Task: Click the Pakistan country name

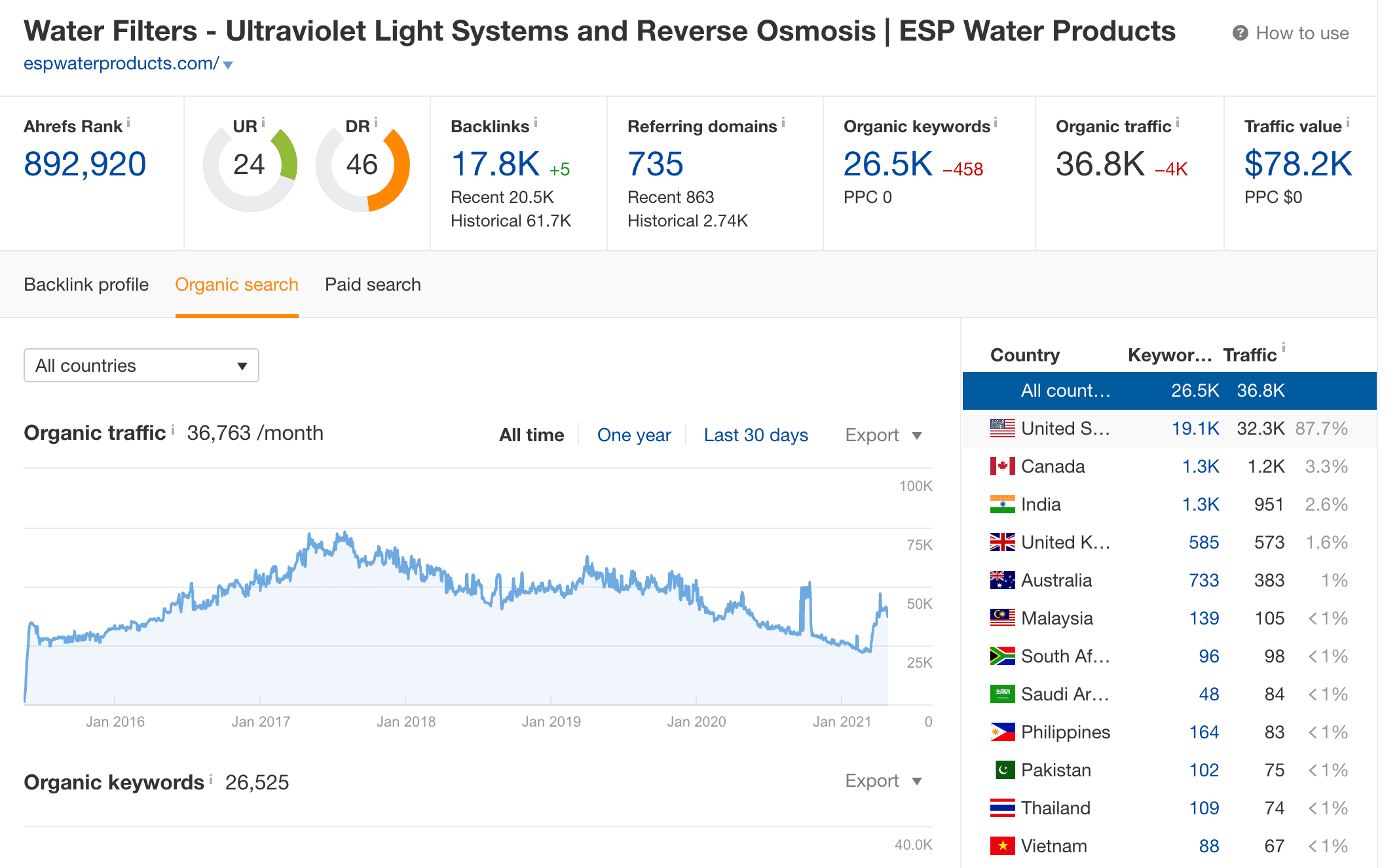Action: [1056, 770]
